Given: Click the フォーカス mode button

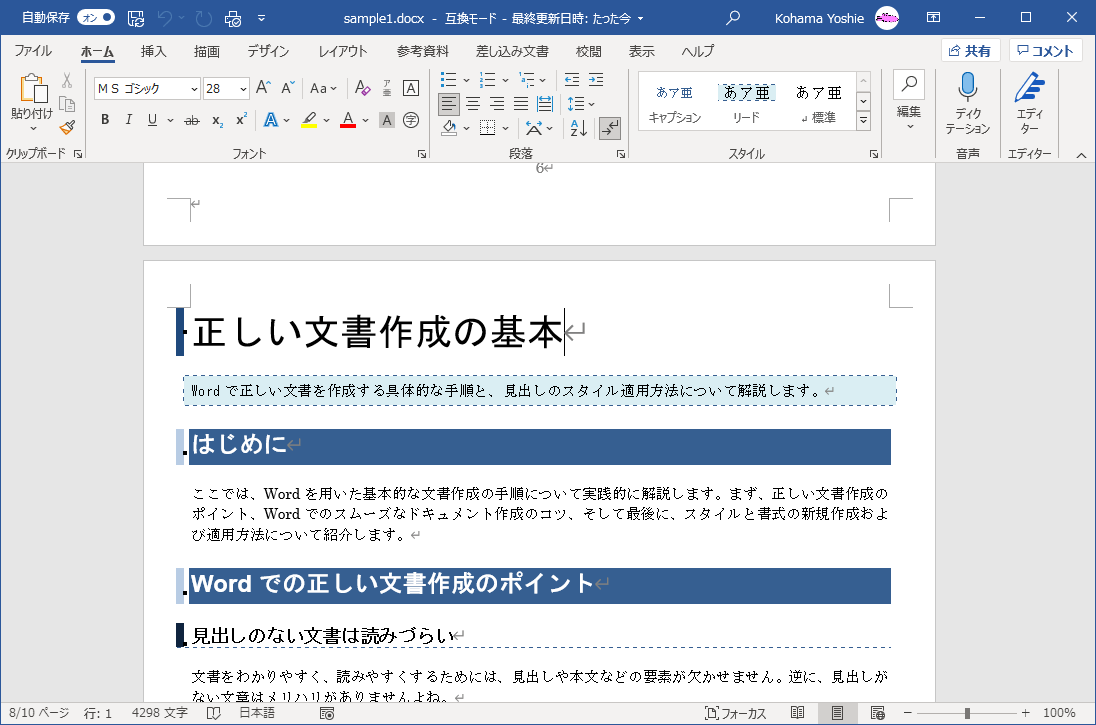Looking at the screenshot, I should click(x=735, y=713).
